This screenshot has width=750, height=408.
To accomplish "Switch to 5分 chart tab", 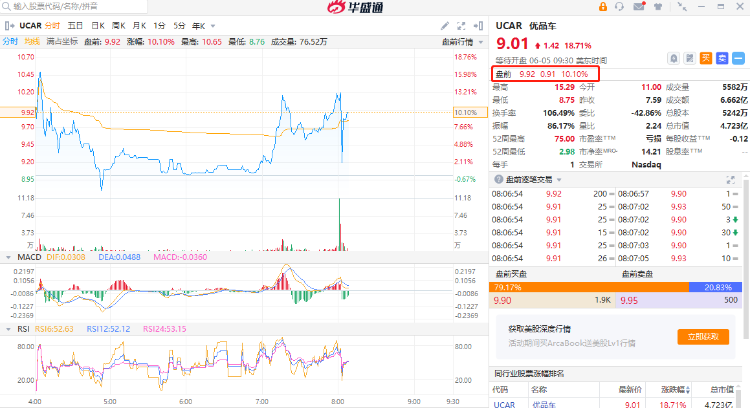I will 179,25.
